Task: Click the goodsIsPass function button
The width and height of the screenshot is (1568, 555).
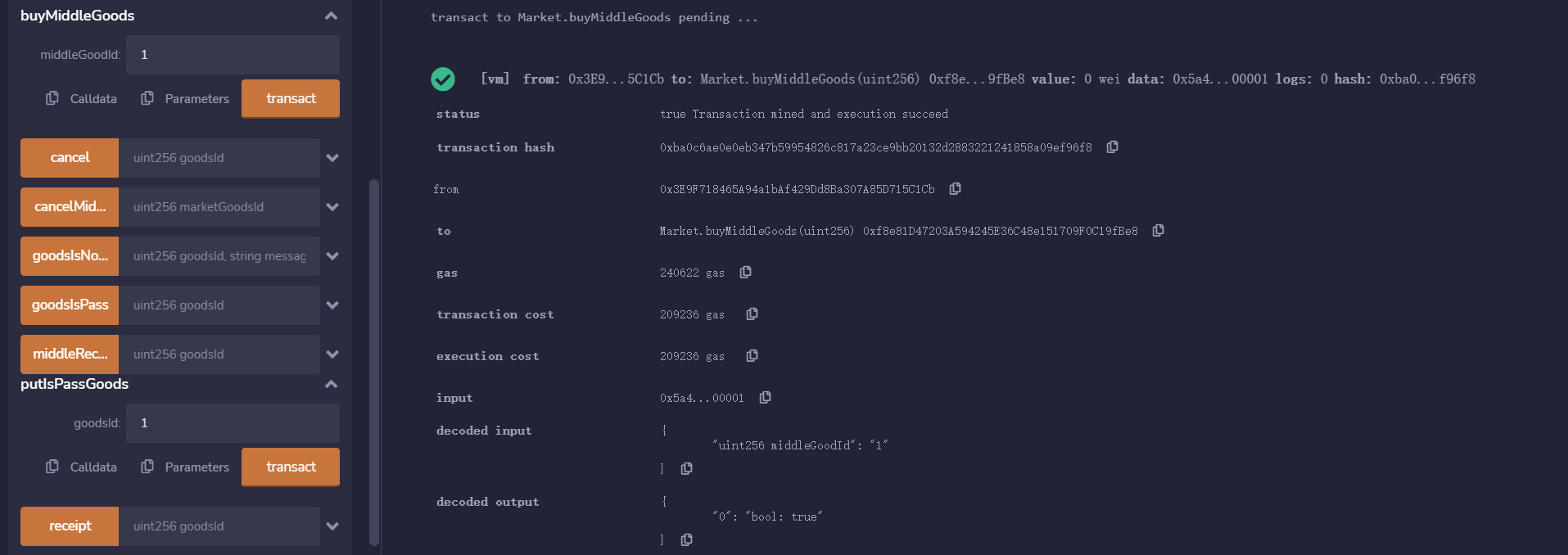Action: 70,305
